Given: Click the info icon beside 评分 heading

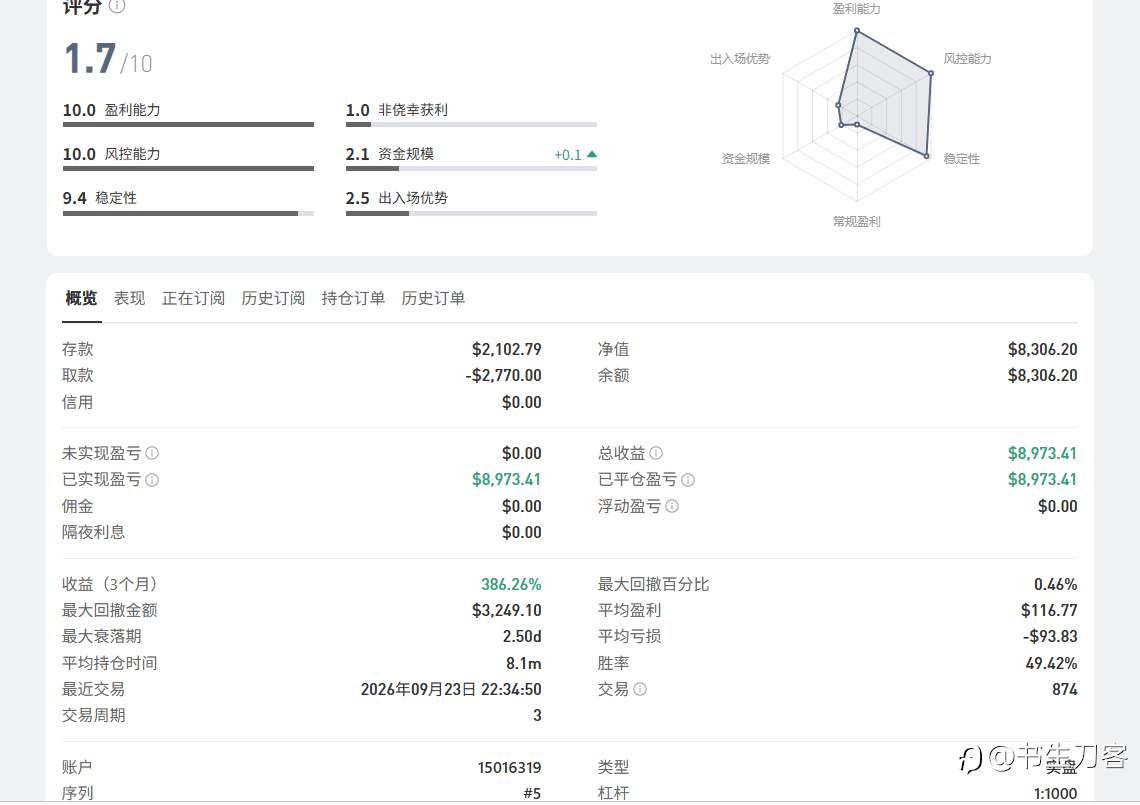Looking at the screenshot, I should click(x=117, y=6).
